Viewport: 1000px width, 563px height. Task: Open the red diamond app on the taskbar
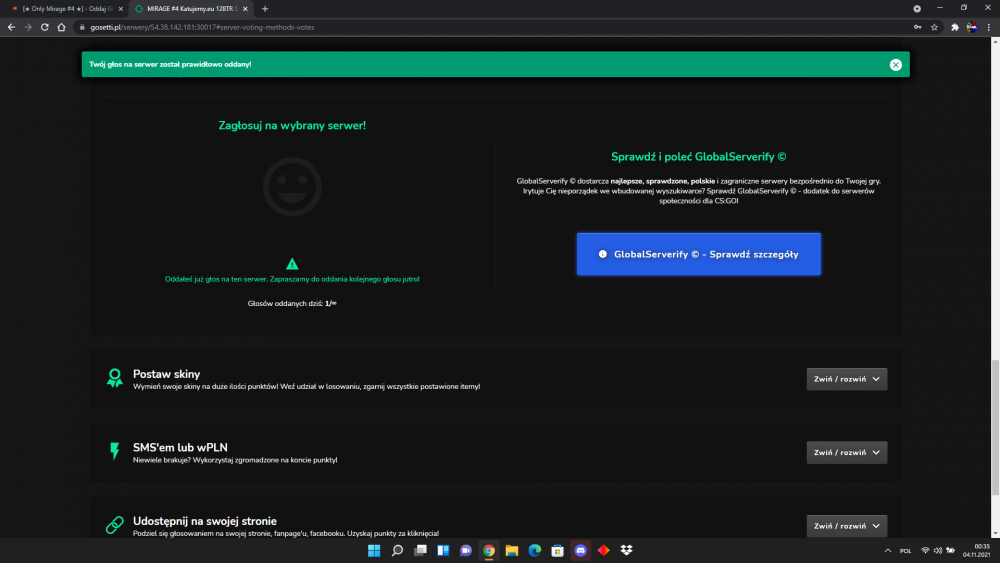coord(603,550)
